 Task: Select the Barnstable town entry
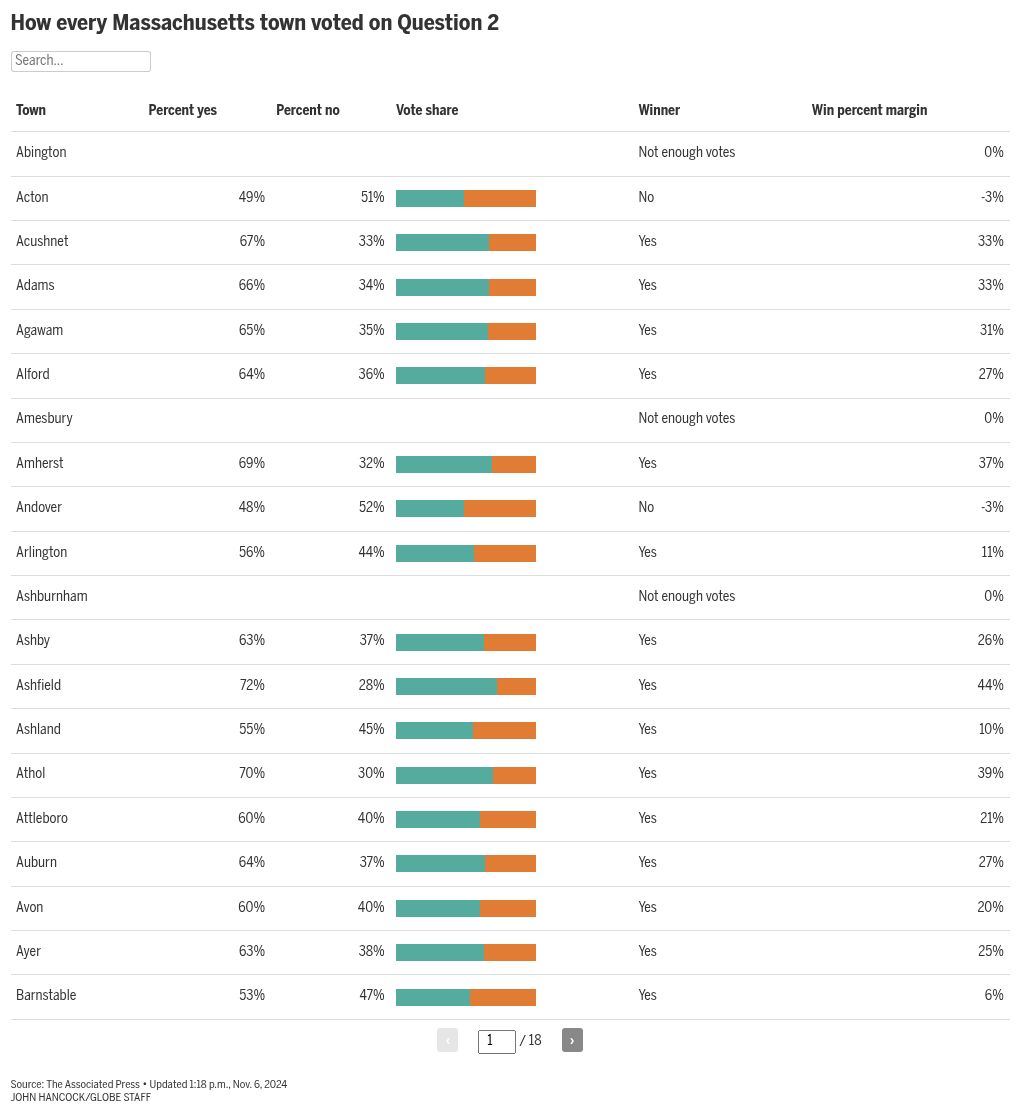pyautogui.click(x=46, y=996)
